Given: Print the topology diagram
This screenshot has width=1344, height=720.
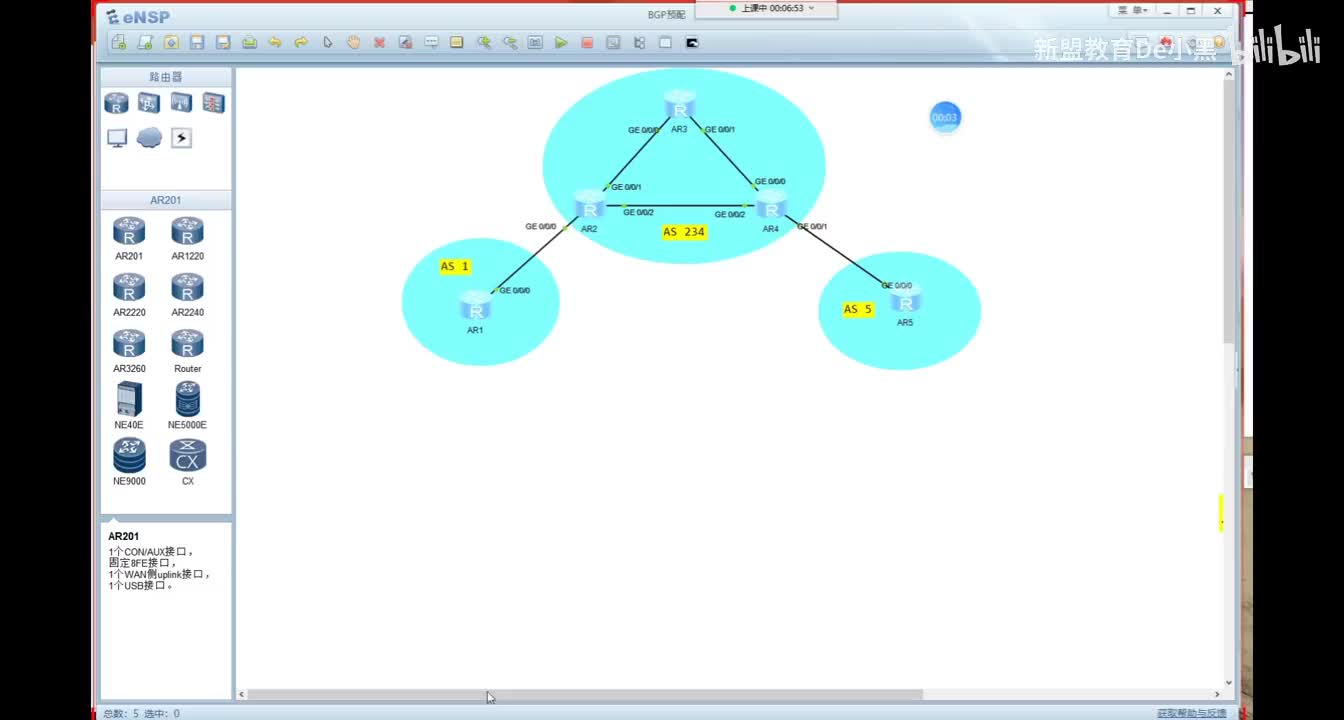Looking at the screenshot, I should click(249, 42).
